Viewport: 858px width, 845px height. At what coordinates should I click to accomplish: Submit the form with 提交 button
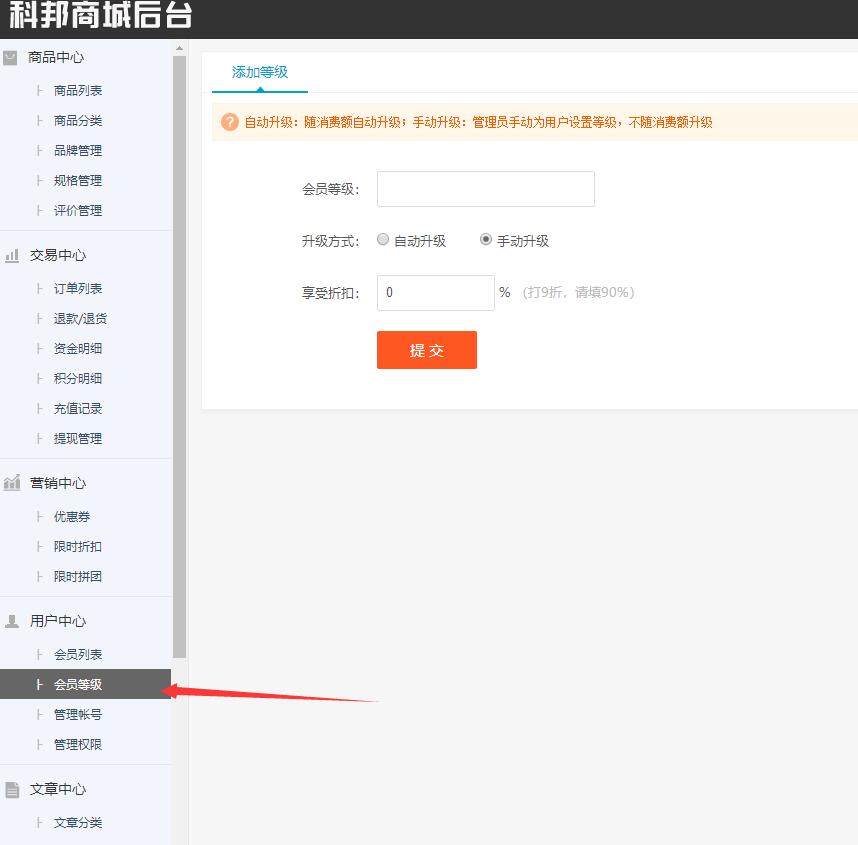(427, 350)
